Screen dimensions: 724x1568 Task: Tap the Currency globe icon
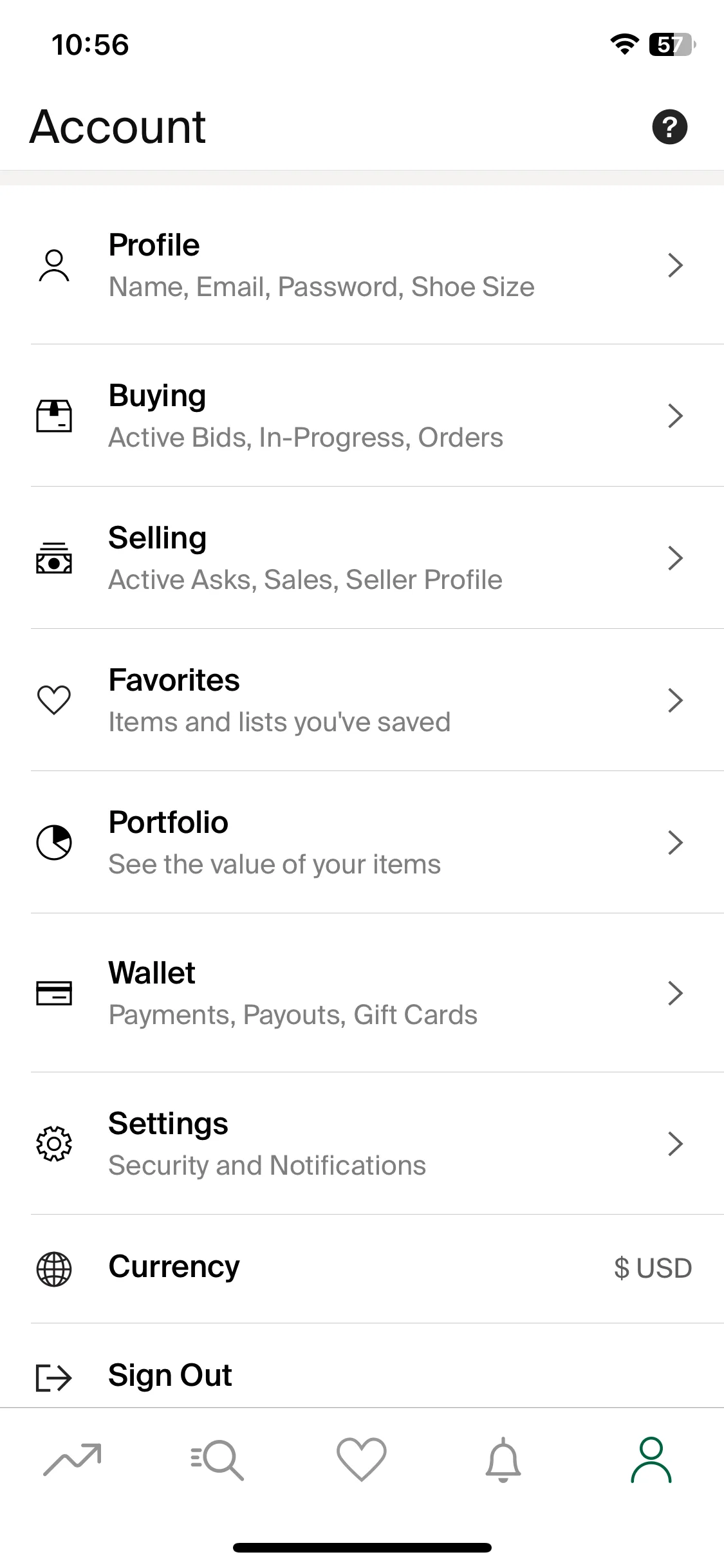pyautogui.click(x=54, y=1269)
